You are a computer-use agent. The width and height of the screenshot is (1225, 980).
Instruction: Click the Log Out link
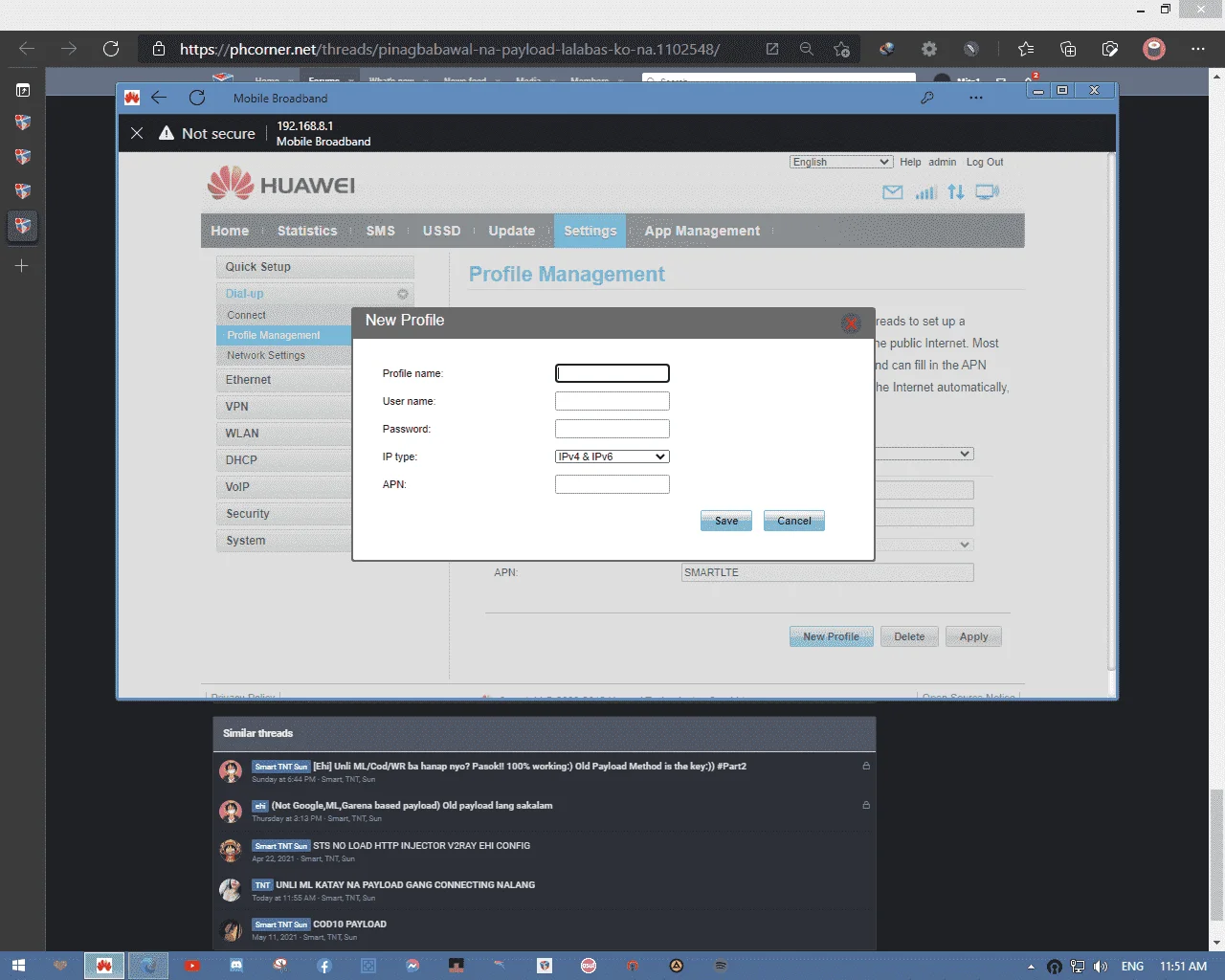click(985, 162)
